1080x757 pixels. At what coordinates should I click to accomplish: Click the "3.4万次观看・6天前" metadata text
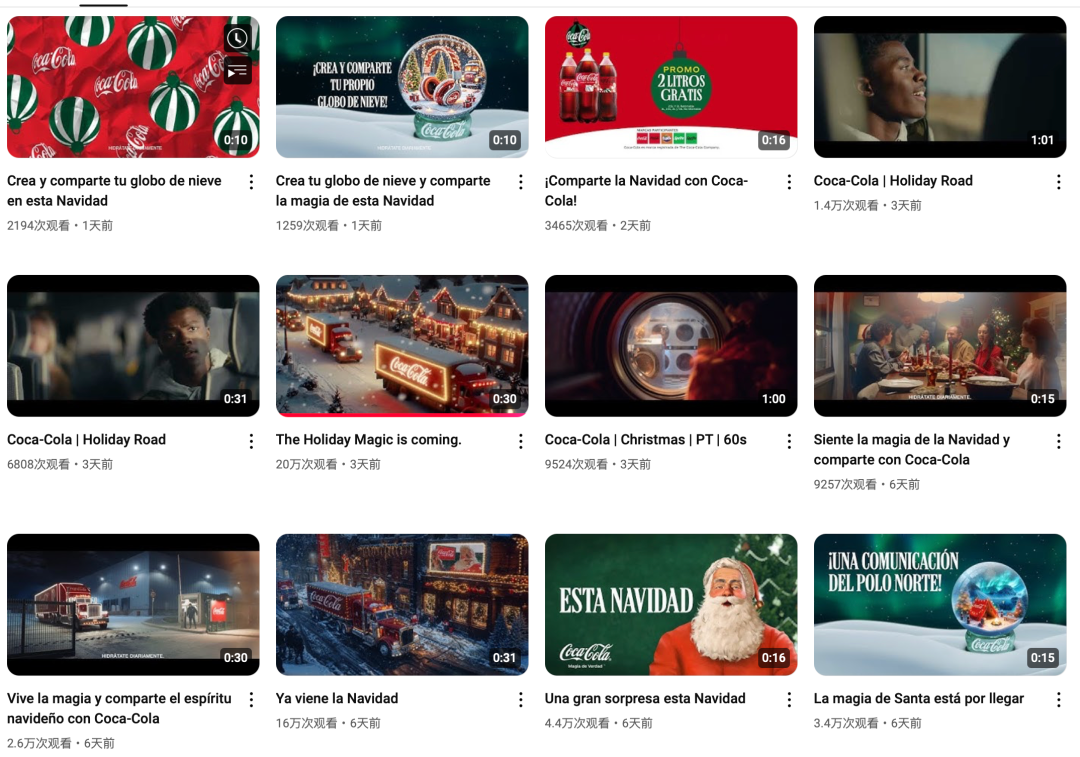point(868,723)
